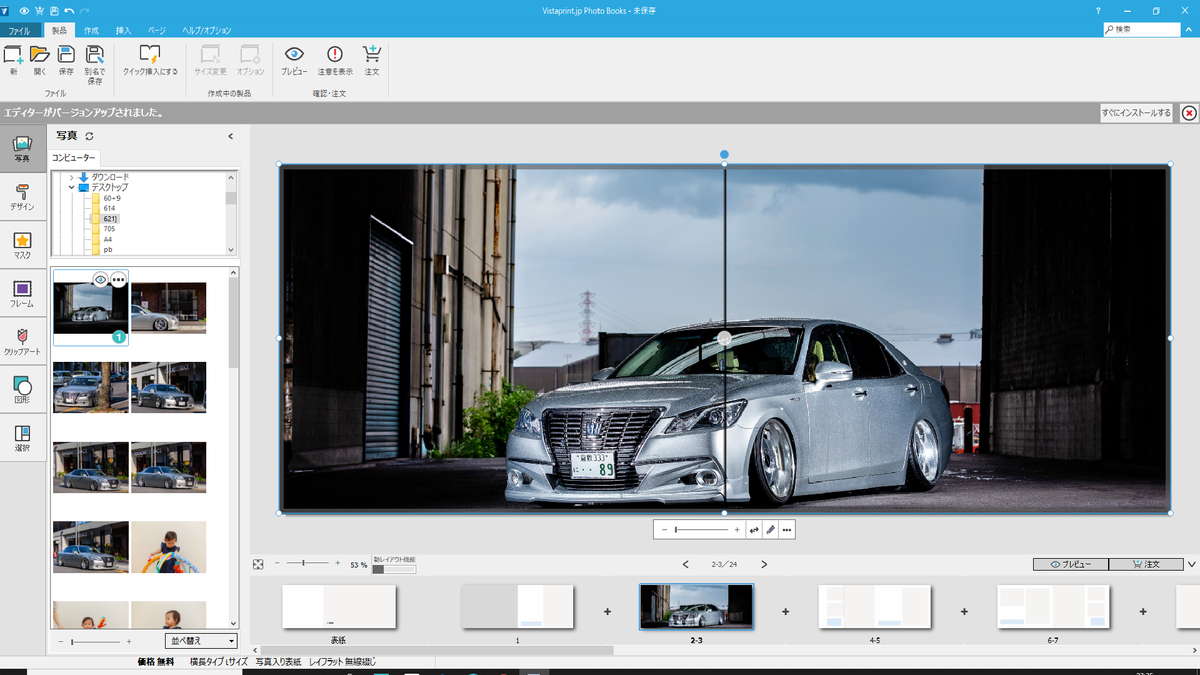This screenshot has width=1200, height=675.
Task: Switch to the ページ ribbon tab
Action: point(157,31)
